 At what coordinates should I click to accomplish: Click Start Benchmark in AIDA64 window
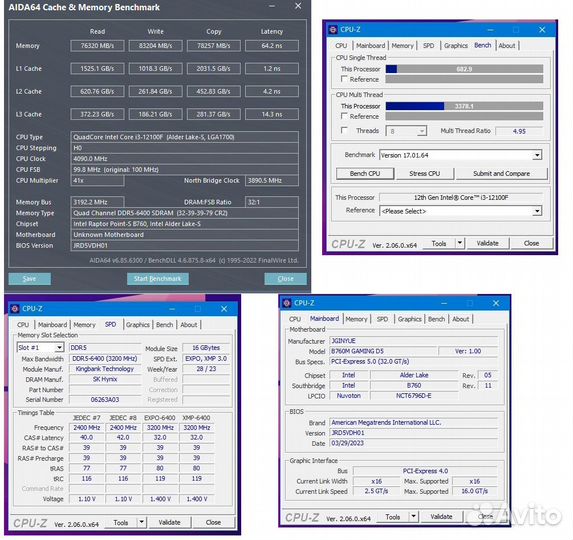(158, 279)
